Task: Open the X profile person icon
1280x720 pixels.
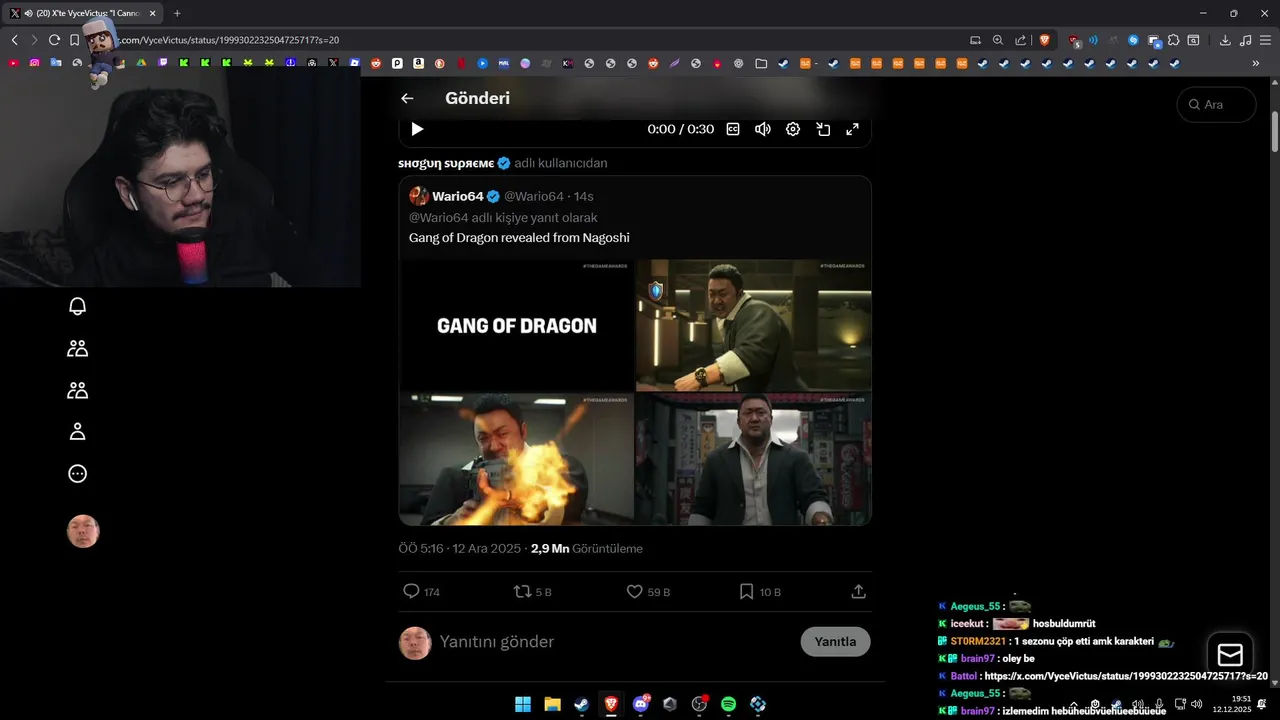Action: [x=77, y=432]
